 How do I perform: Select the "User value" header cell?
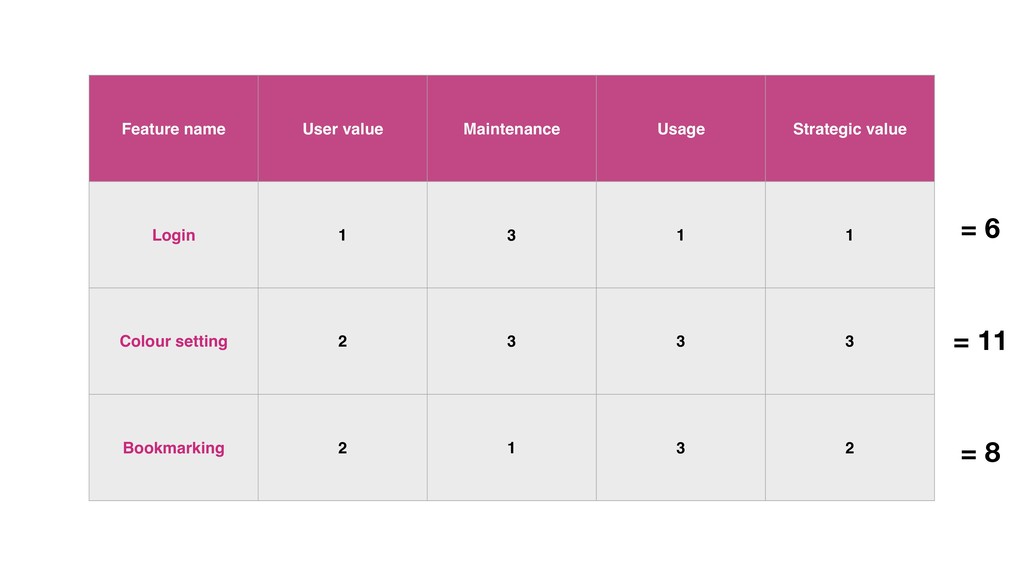click(342, 129)
